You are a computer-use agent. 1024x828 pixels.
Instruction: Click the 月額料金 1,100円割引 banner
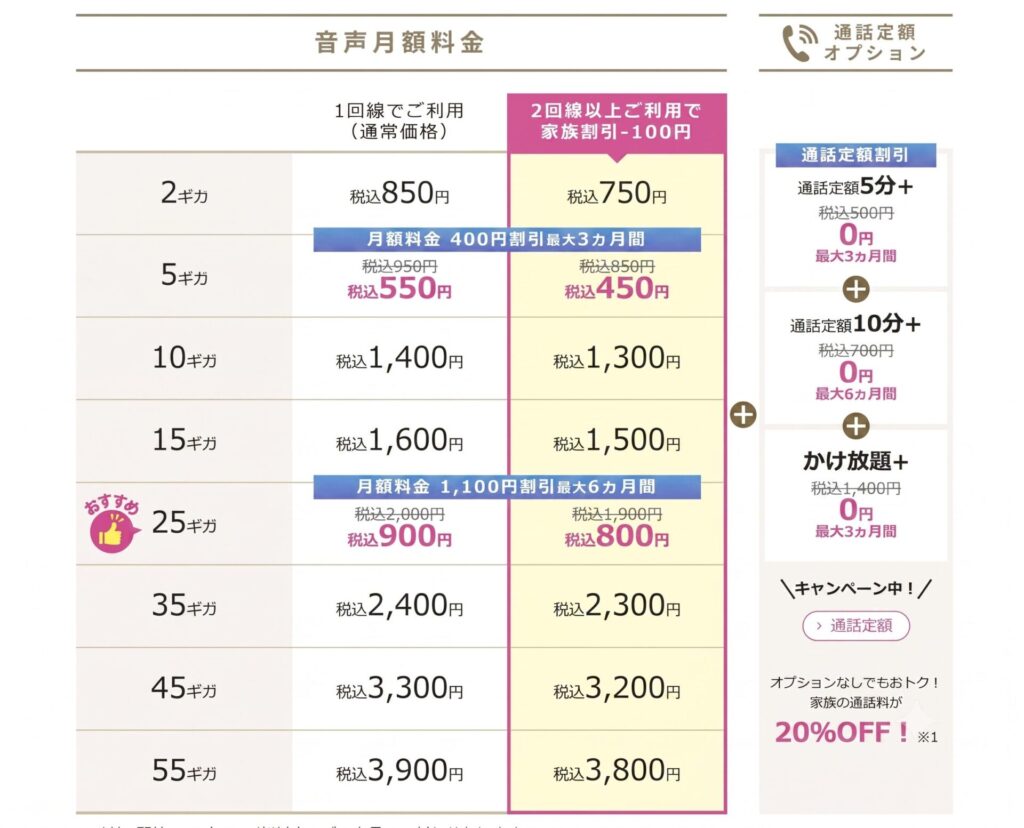507,487
